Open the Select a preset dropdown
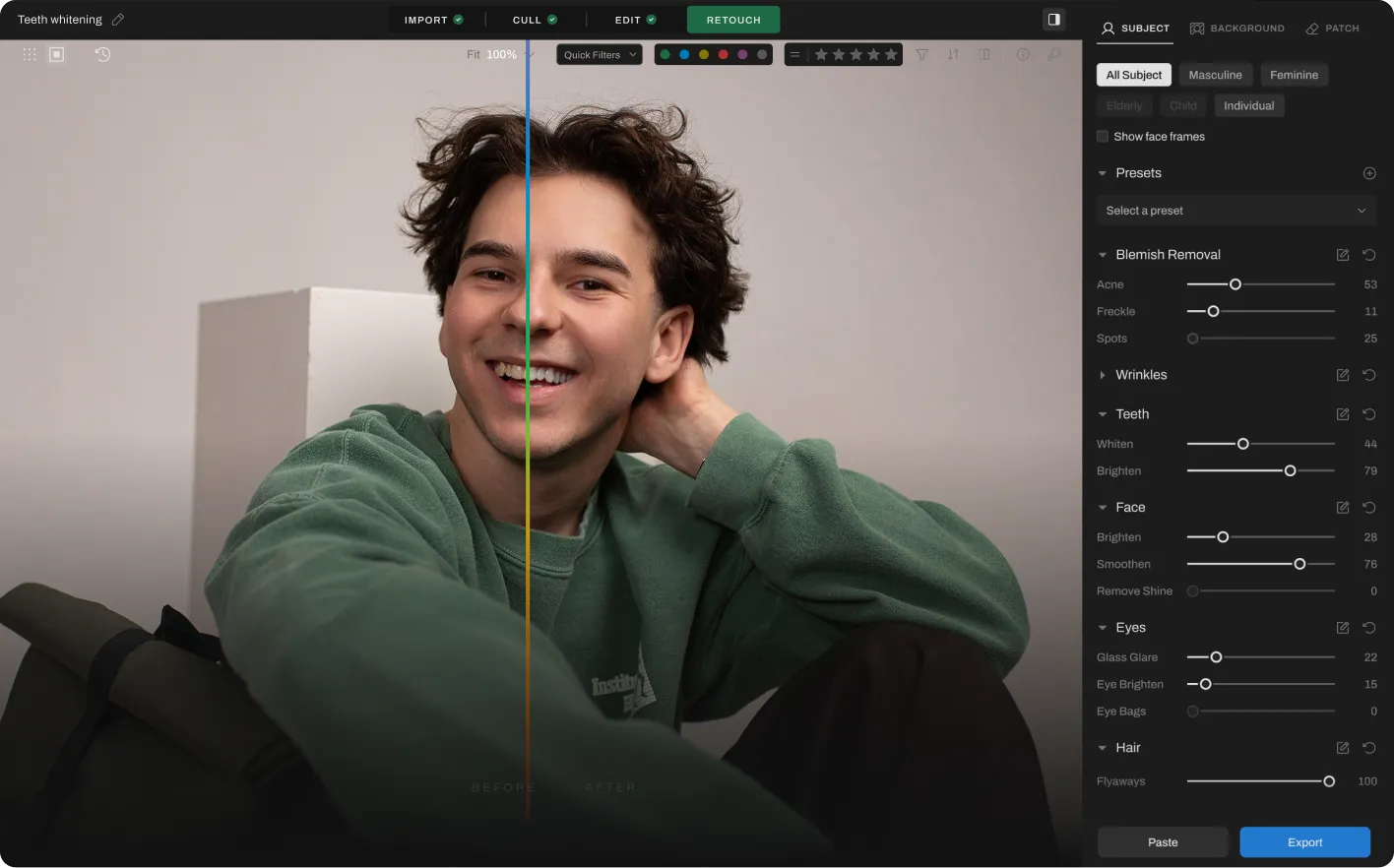Screen dimensions: 1394x868 pyautogui.click(x=1236, y=211)
